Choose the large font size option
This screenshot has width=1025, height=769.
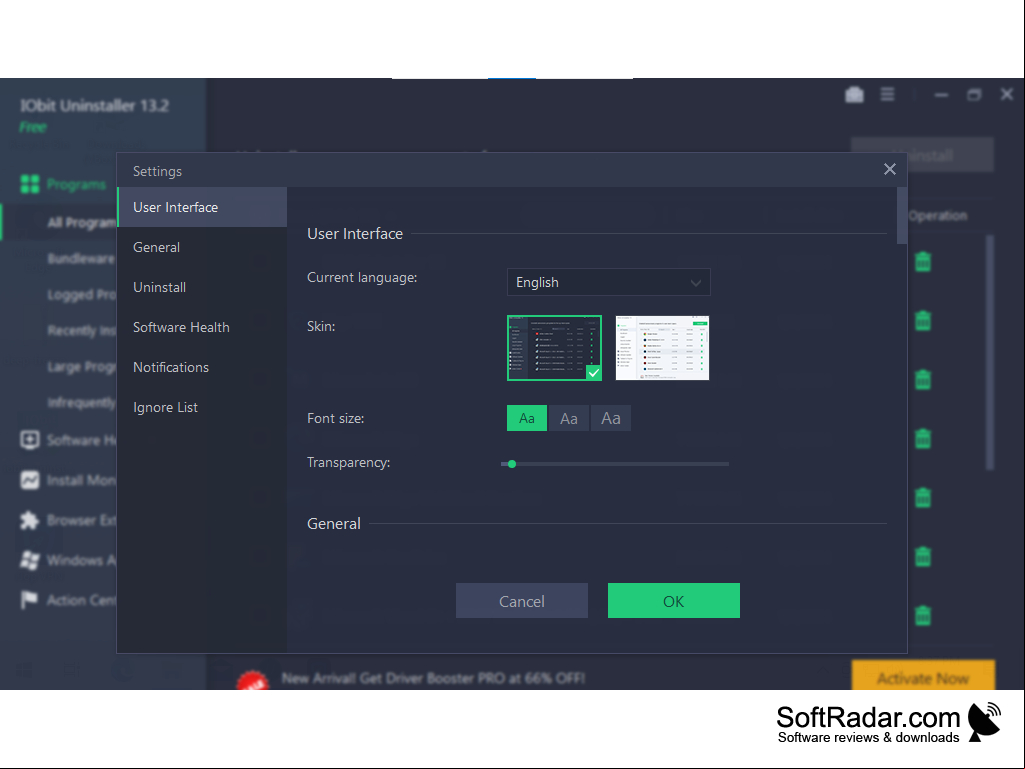click(x=611, y=419)
